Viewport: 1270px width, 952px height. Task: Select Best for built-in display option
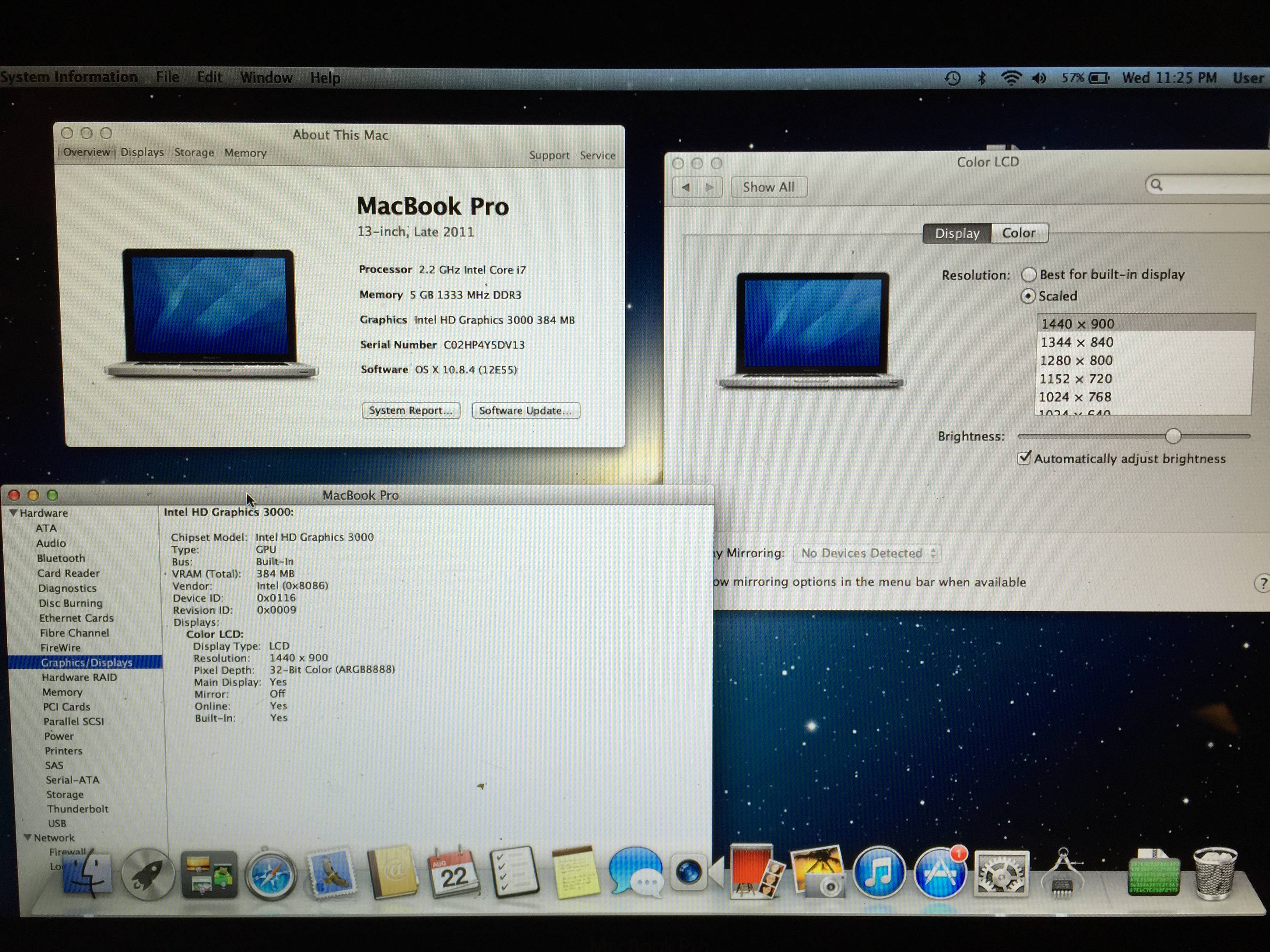[x=1028, y=275]
